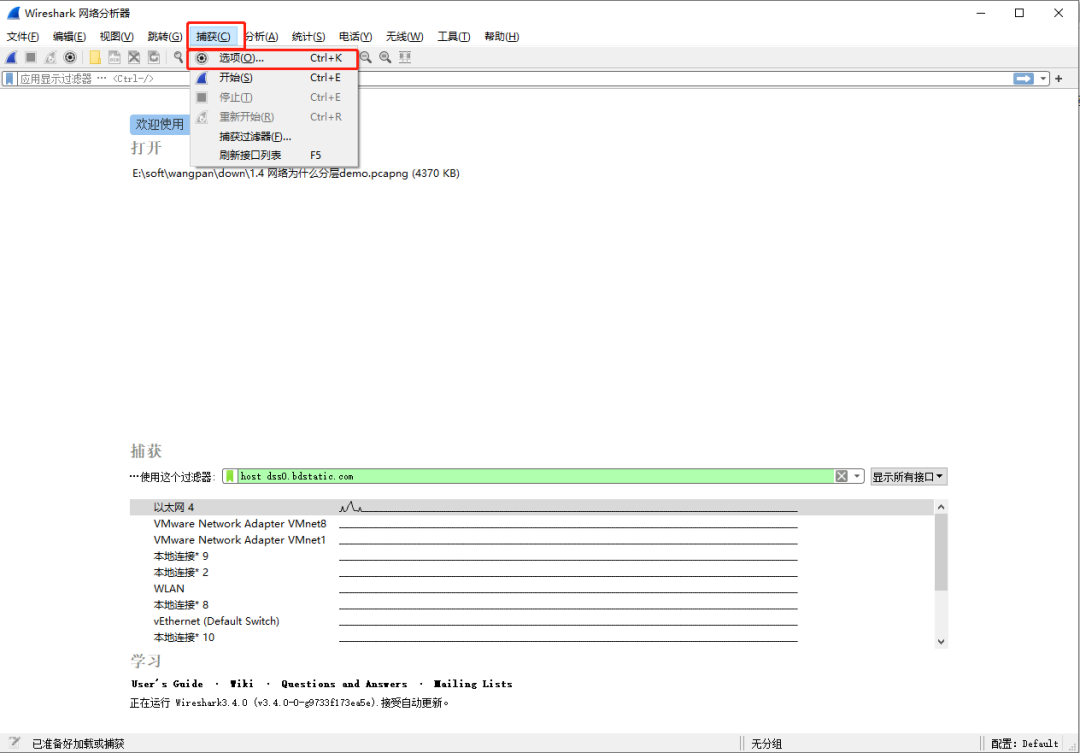Click the 配置: Default profile status entry
Viewport: 1080px width, 753px height.
click(x=1024, y=743)
